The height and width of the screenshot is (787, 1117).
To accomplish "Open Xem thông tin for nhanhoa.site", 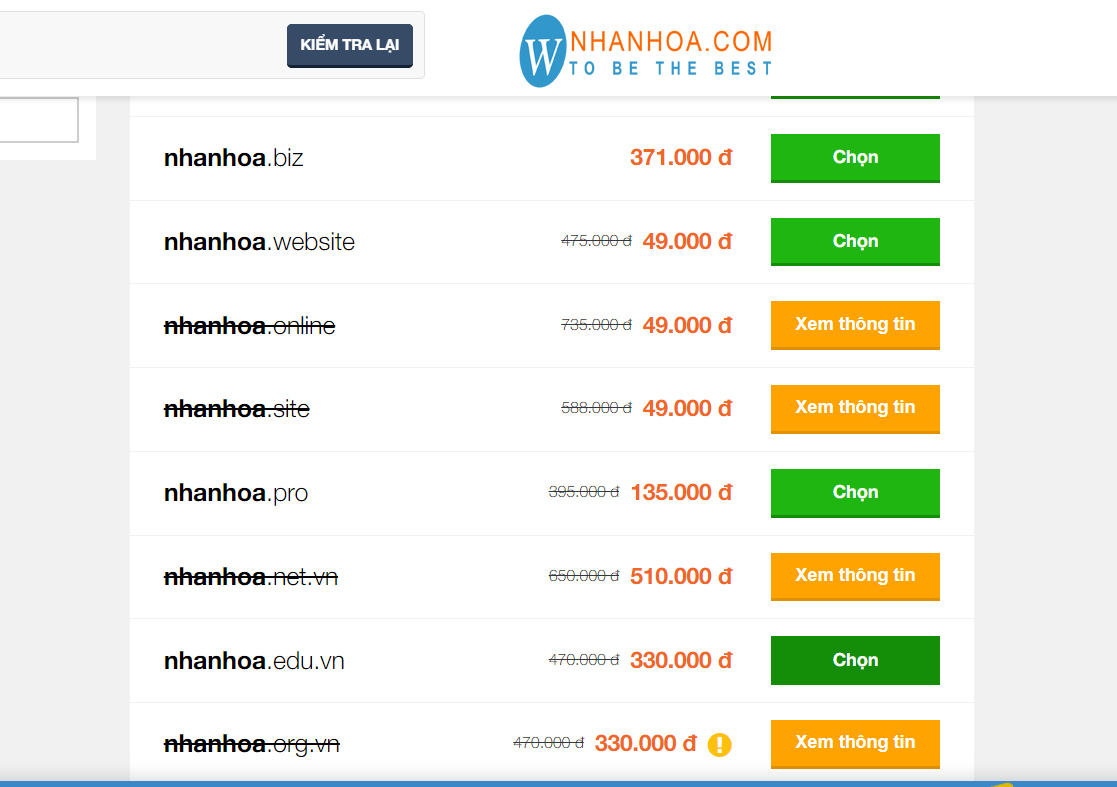I will (855, 409).
